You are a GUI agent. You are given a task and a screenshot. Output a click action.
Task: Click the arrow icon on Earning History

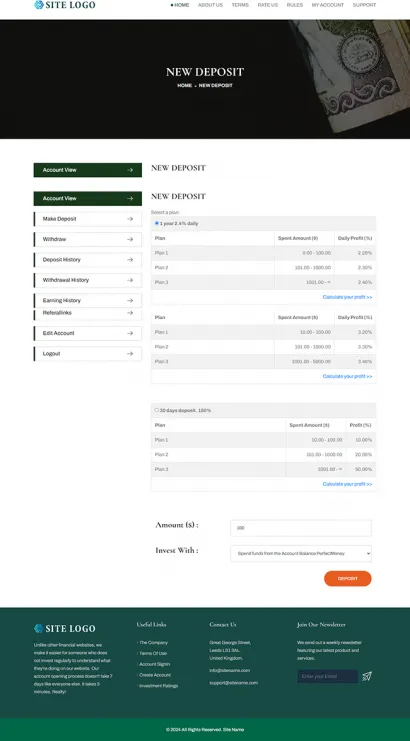tap(130, 300)
